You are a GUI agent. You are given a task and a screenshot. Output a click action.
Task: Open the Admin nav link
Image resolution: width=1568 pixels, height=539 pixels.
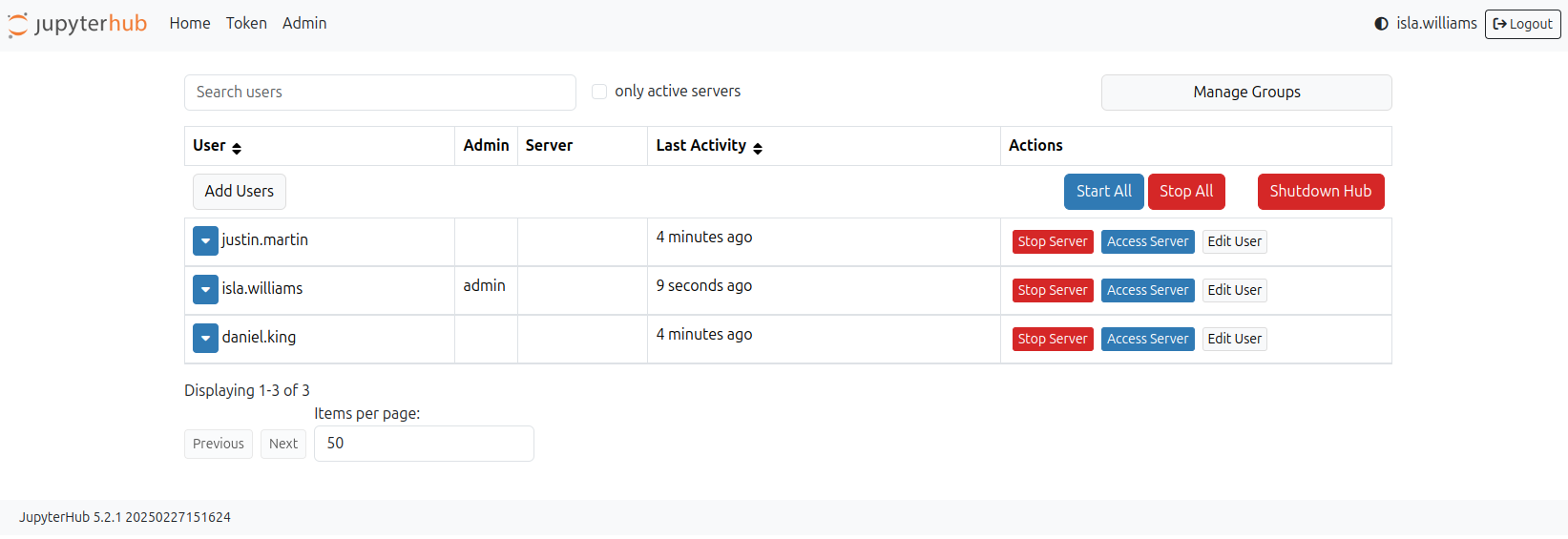304,23
